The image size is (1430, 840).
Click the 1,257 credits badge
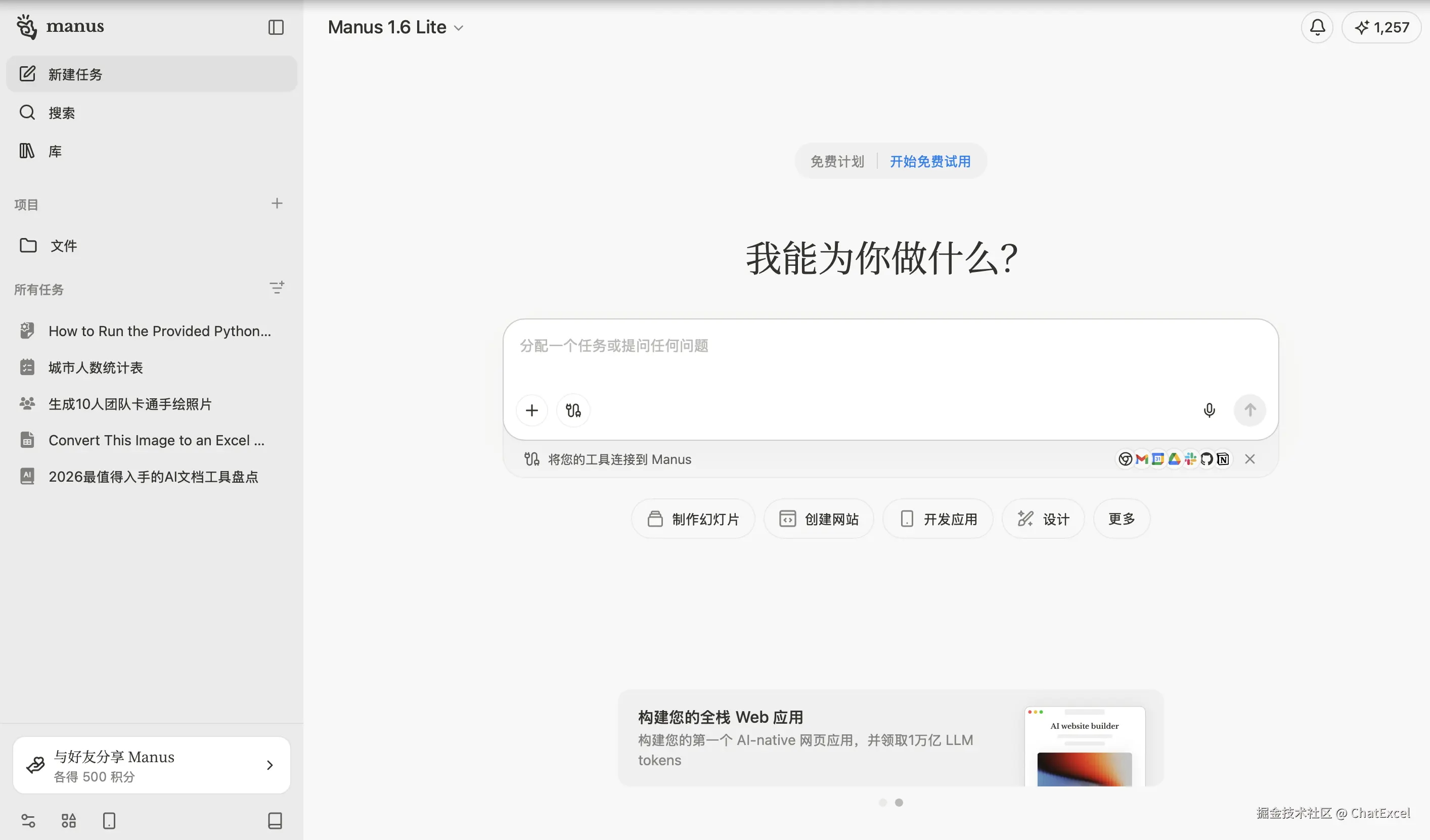click(1382, 27)
